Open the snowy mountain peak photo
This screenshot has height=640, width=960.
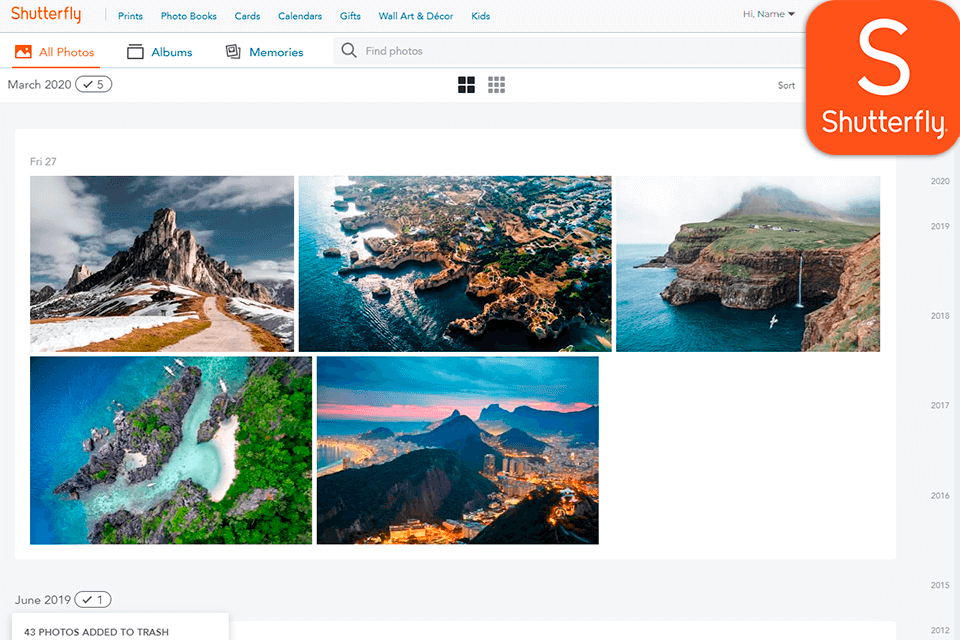point(162,264)
